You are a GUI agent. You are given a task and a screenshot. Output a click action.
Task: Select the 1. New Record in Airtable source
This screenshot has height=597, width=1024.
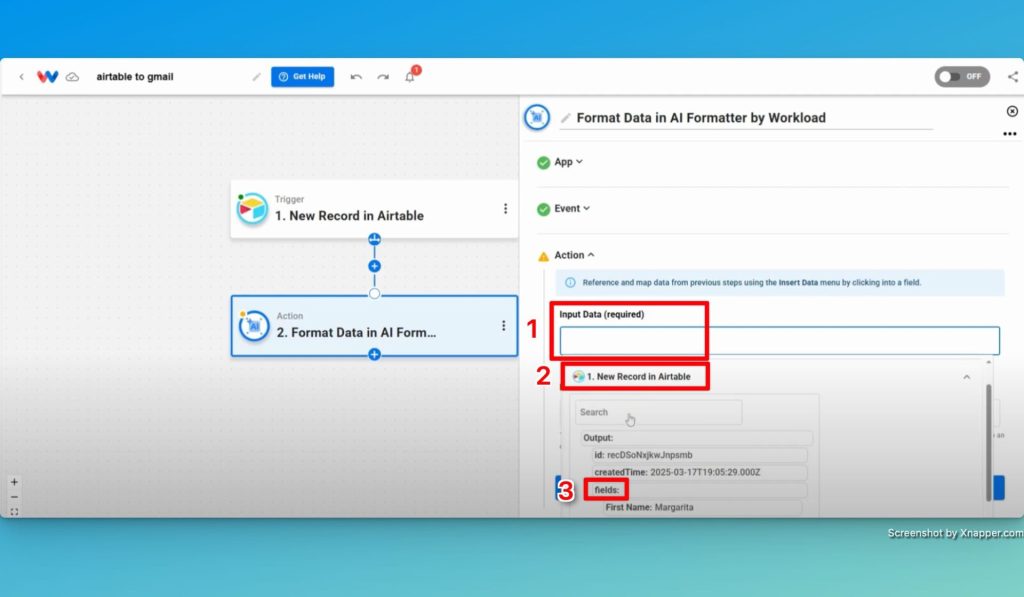pos(631,377)
